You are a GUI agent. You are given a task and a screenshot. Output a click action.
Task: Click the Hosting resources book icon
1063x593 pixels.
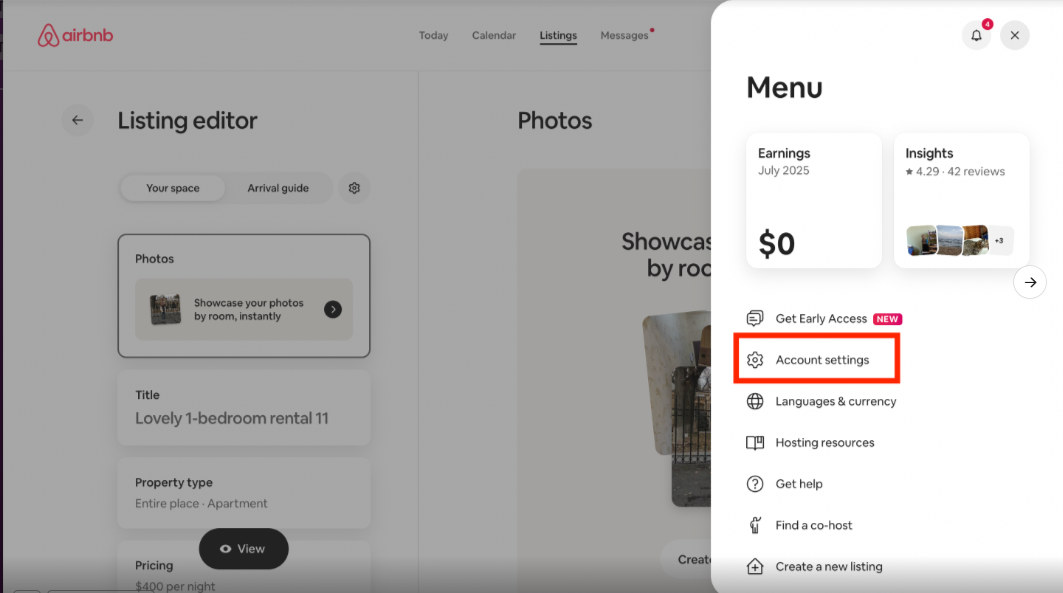(755, 443)
